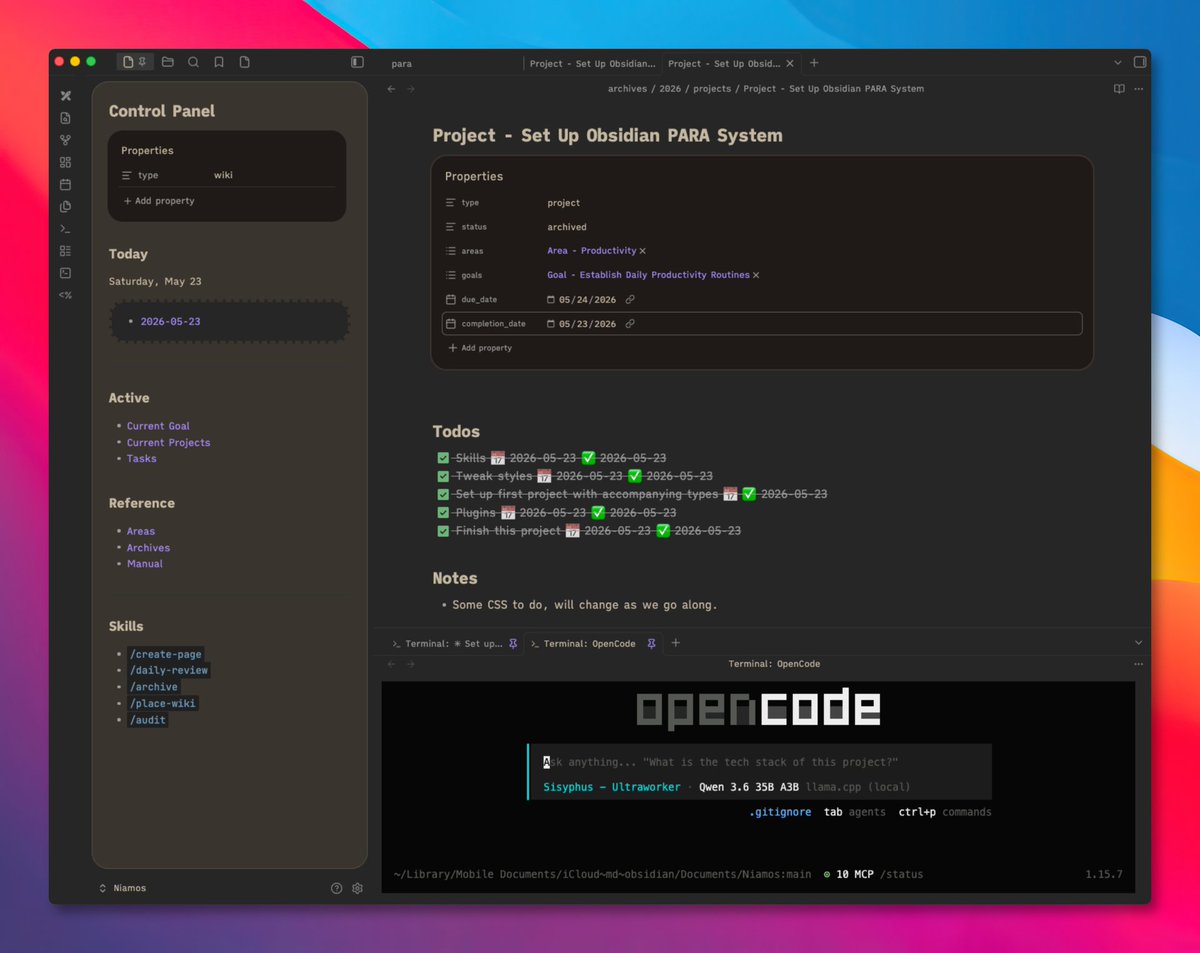1200x953 pixels.
Task: Open the terminal box icon in ribbon
Action: tap(65, 273)
